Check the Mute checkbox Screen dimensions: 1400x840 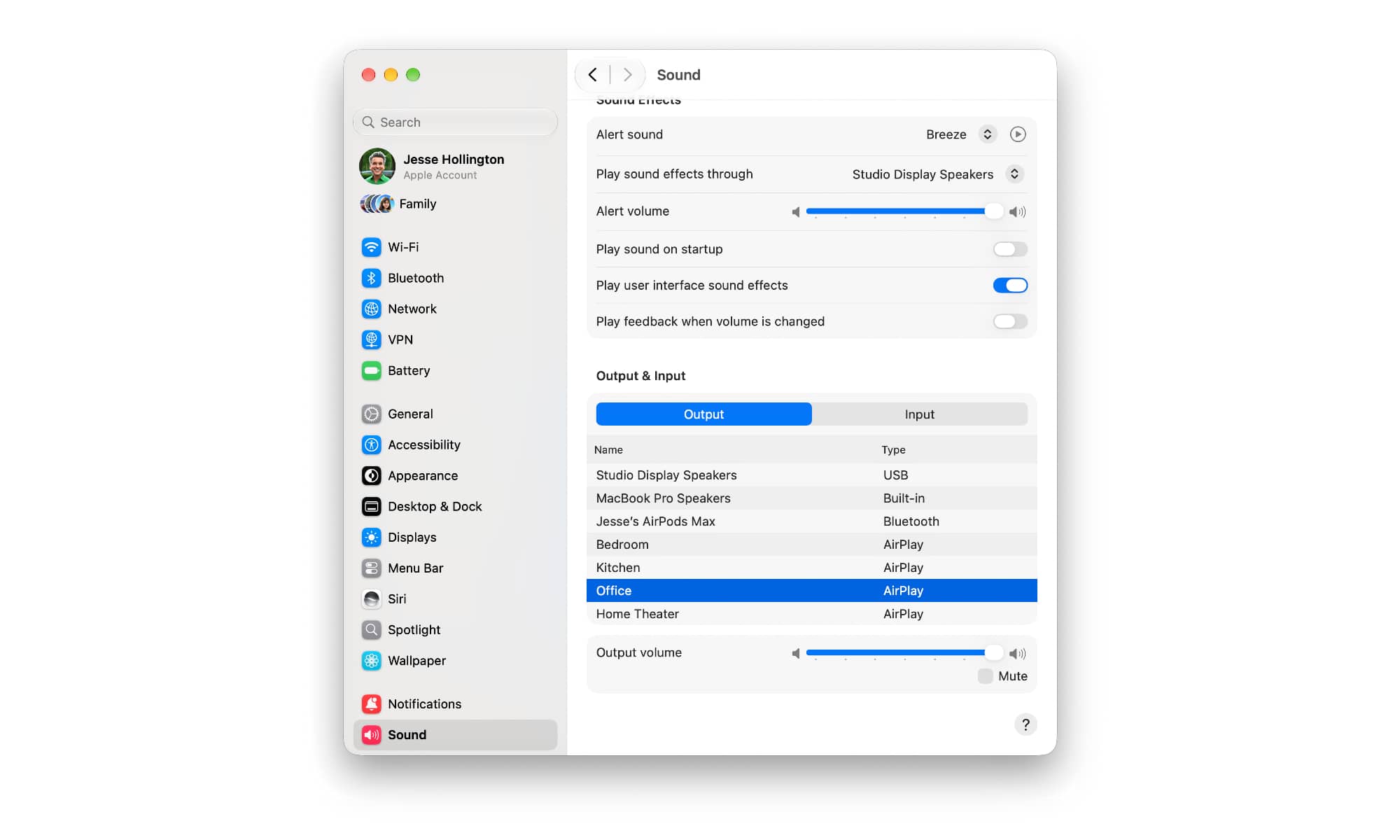click(985, 676)
